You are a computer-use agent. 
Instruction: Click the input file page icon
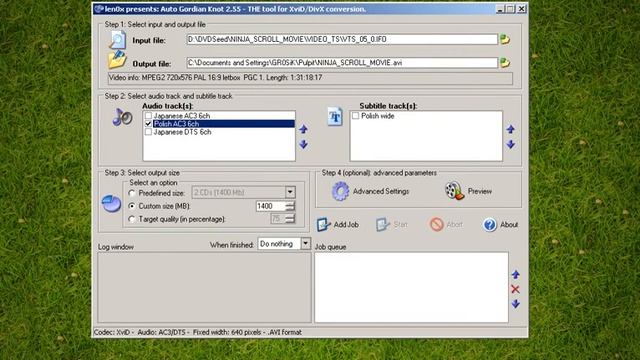click(x=118, y=40)
